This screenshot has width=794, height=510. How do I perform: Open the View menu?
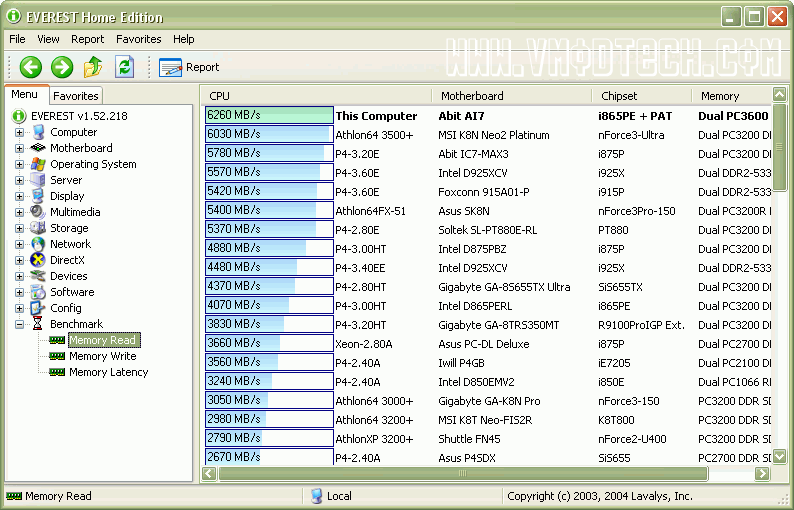[x=48, y=39]
